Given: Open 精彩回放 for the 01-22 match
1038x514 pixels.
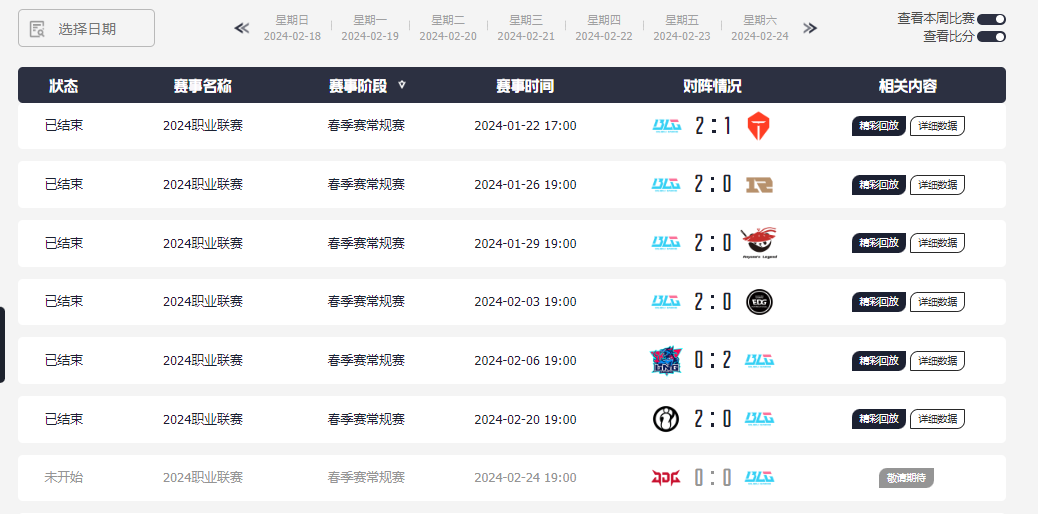Looking at the screenshot, I should [878, 126].
